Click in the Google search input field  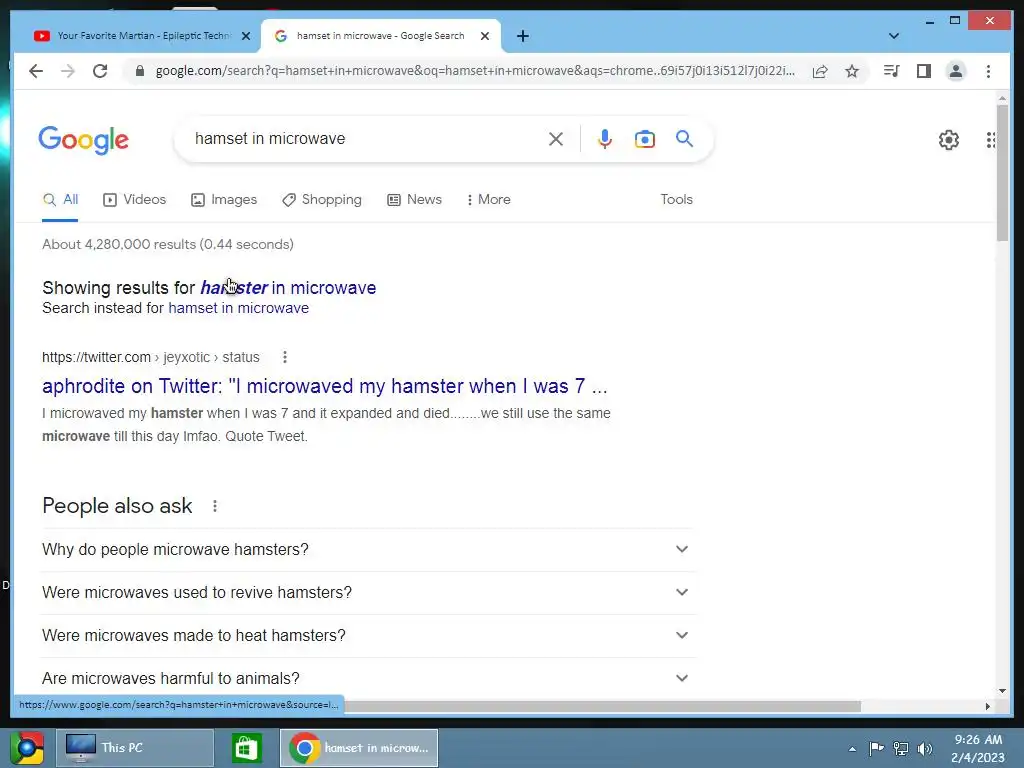[366, 139]
